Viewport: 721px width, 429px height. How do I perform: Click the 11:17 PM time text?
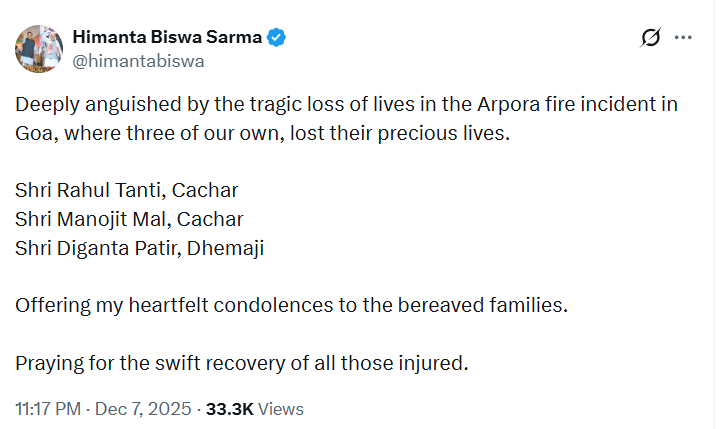[x=46, y=409]
